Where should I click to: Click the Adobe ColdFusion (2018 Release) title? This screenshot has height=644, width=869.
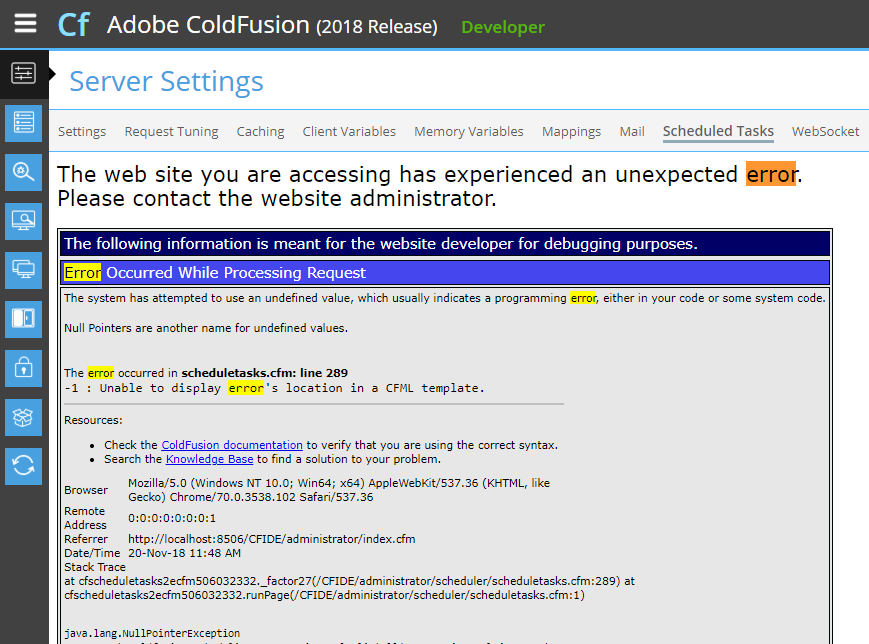tap(272, 25)
